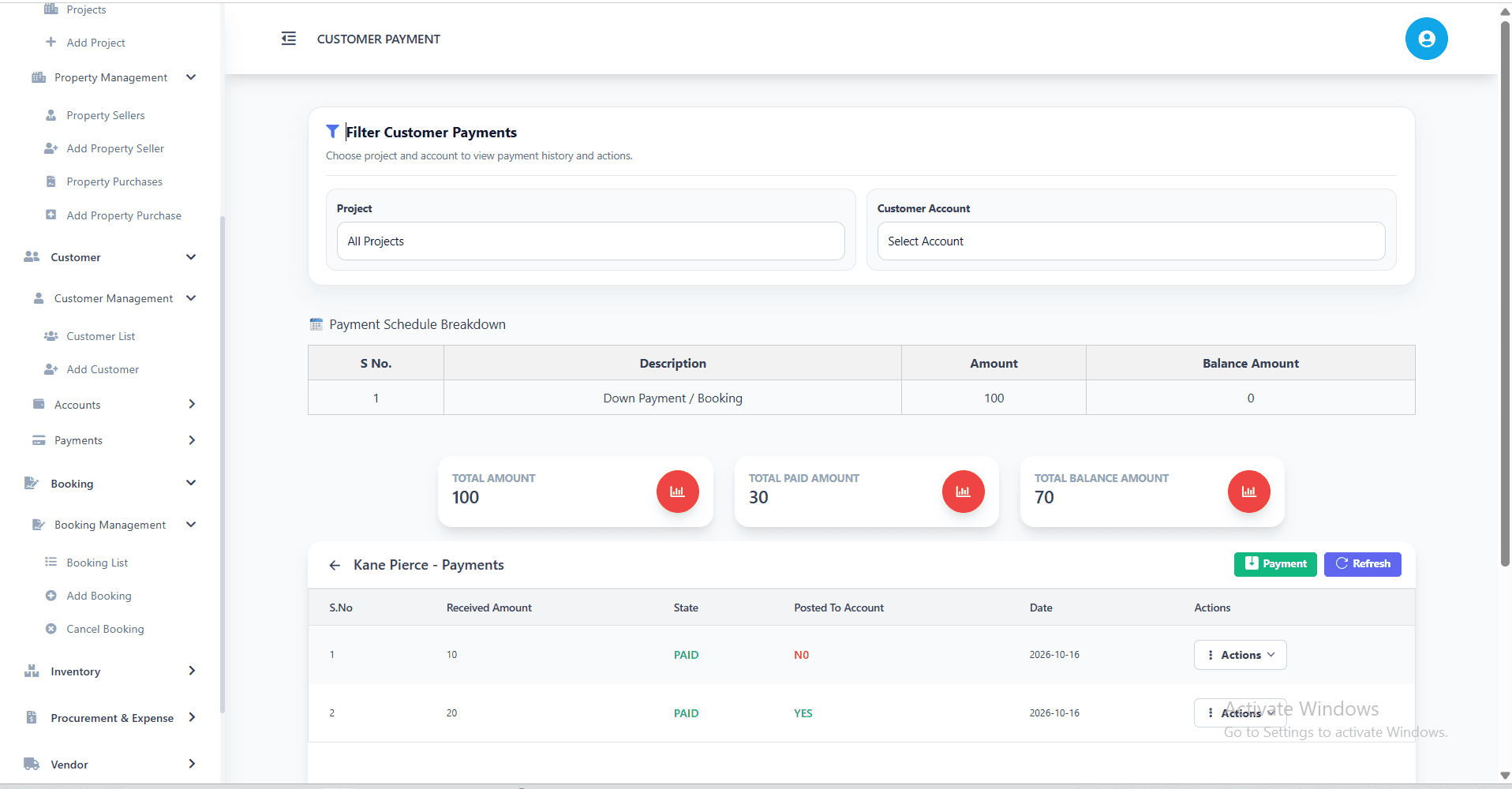The height and width of the screenshot is (789, 1512).
Task: Open the user profile avatar
Action: 1426,39
